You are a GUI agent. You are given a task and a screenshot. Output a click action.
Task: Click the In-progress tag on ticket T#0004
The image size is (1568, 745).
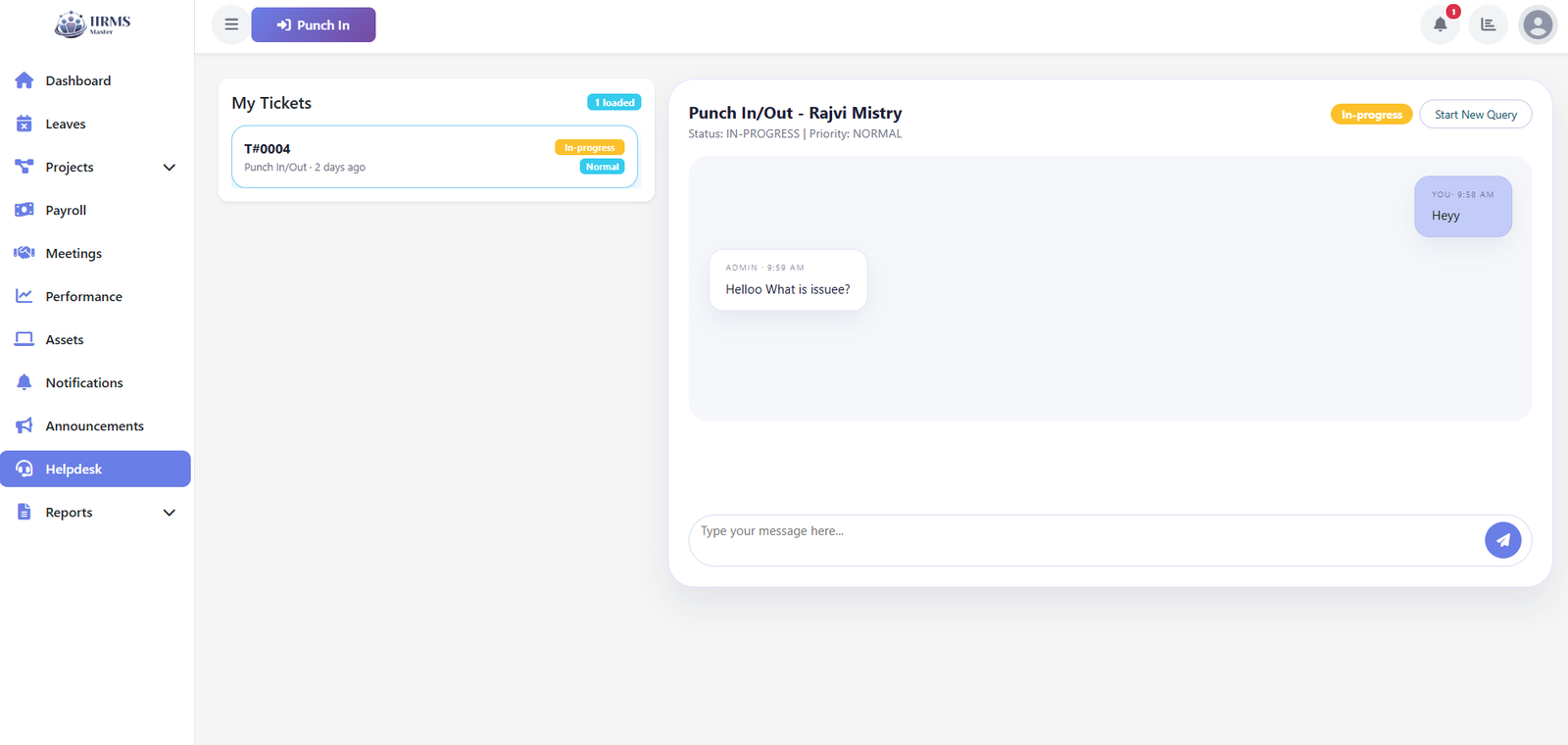click(x=590, y=148)
